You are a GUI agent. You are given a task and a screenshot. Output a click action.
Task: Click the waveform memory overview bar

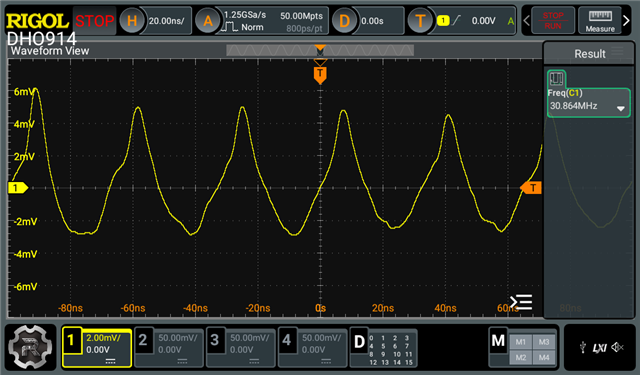(320, 50)
